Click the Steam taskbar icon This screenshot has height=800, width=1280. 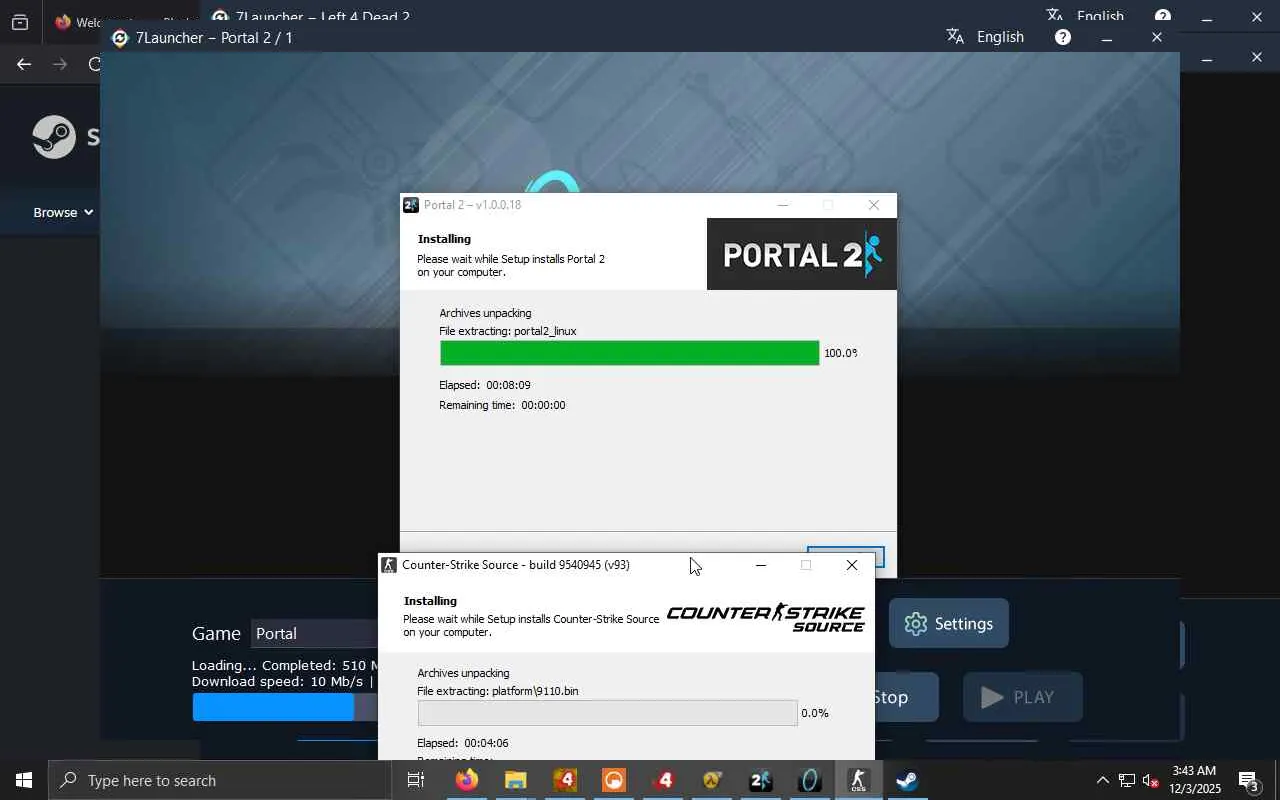(x=907, y=780)
